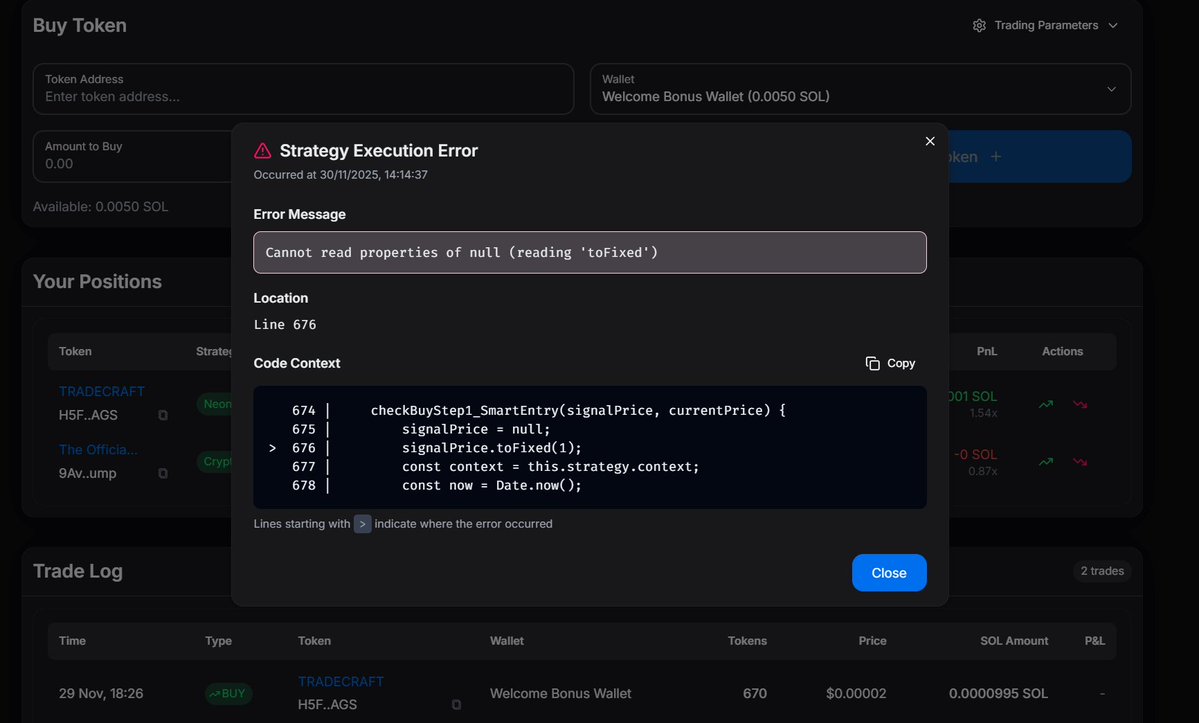This screenshot has height=723, width=1199.
Task: Click the Wallet column header in Trade Log
Action: [507, 640]
